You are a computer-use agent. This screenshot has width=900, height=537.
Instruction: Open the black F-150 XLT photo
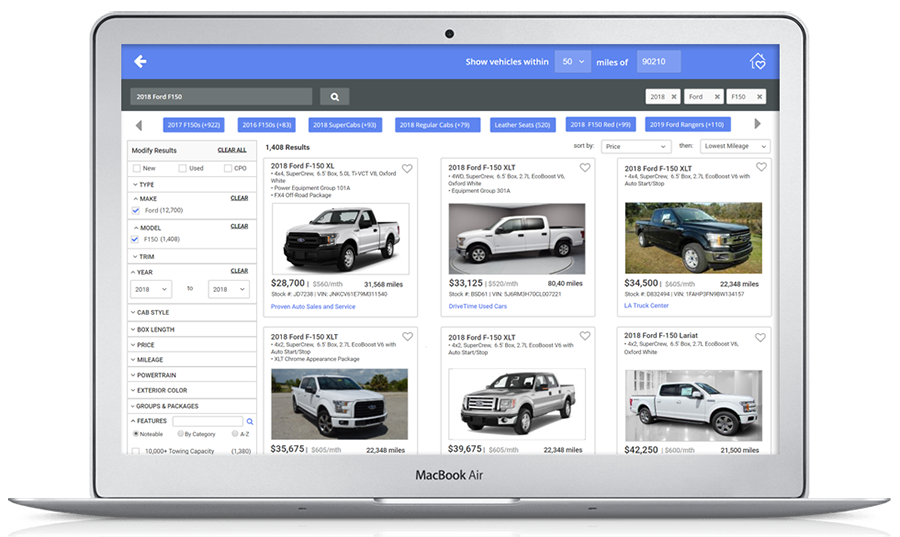pos(693,238)
